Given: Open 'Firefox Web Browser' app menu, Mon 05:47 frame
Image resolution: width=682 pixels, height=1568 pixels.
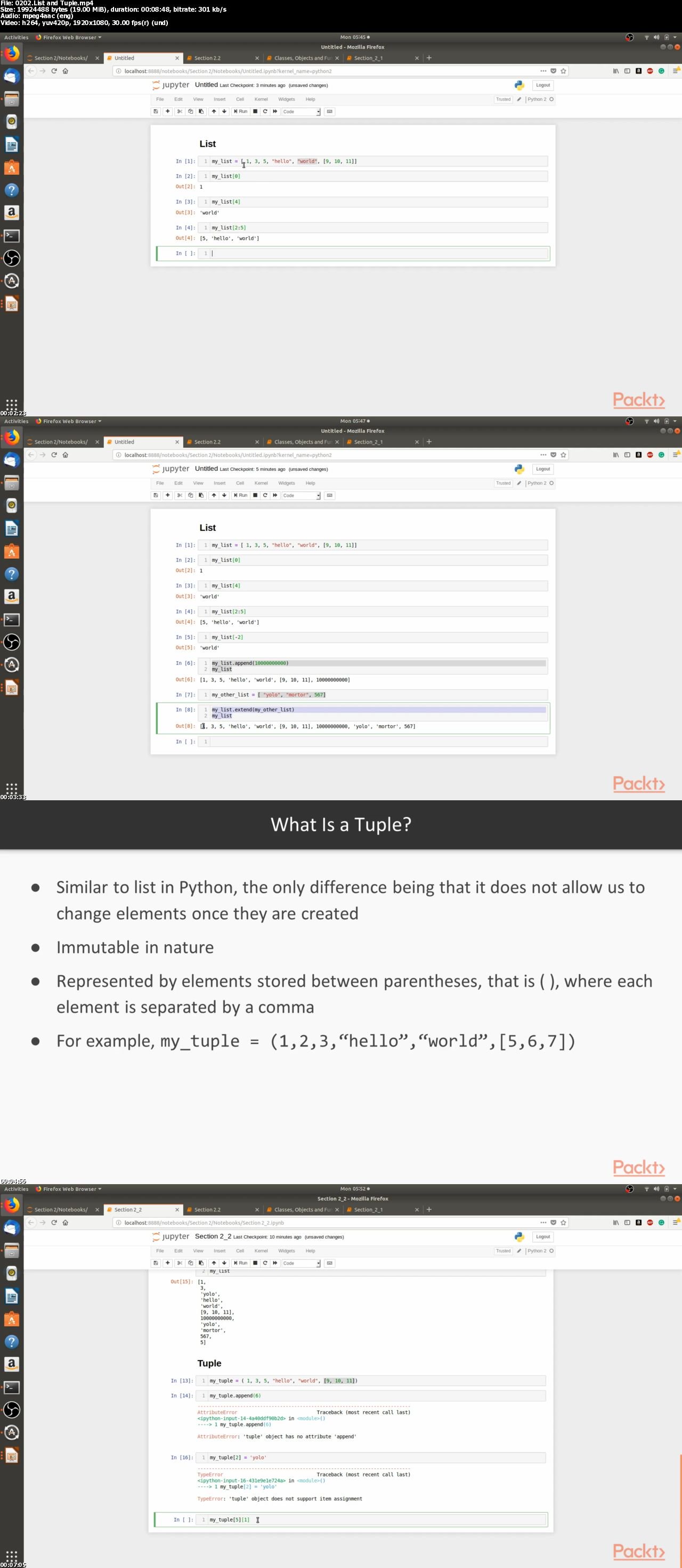Looking at the screenshot, I should pyautogui.click(x=69, y=421).
